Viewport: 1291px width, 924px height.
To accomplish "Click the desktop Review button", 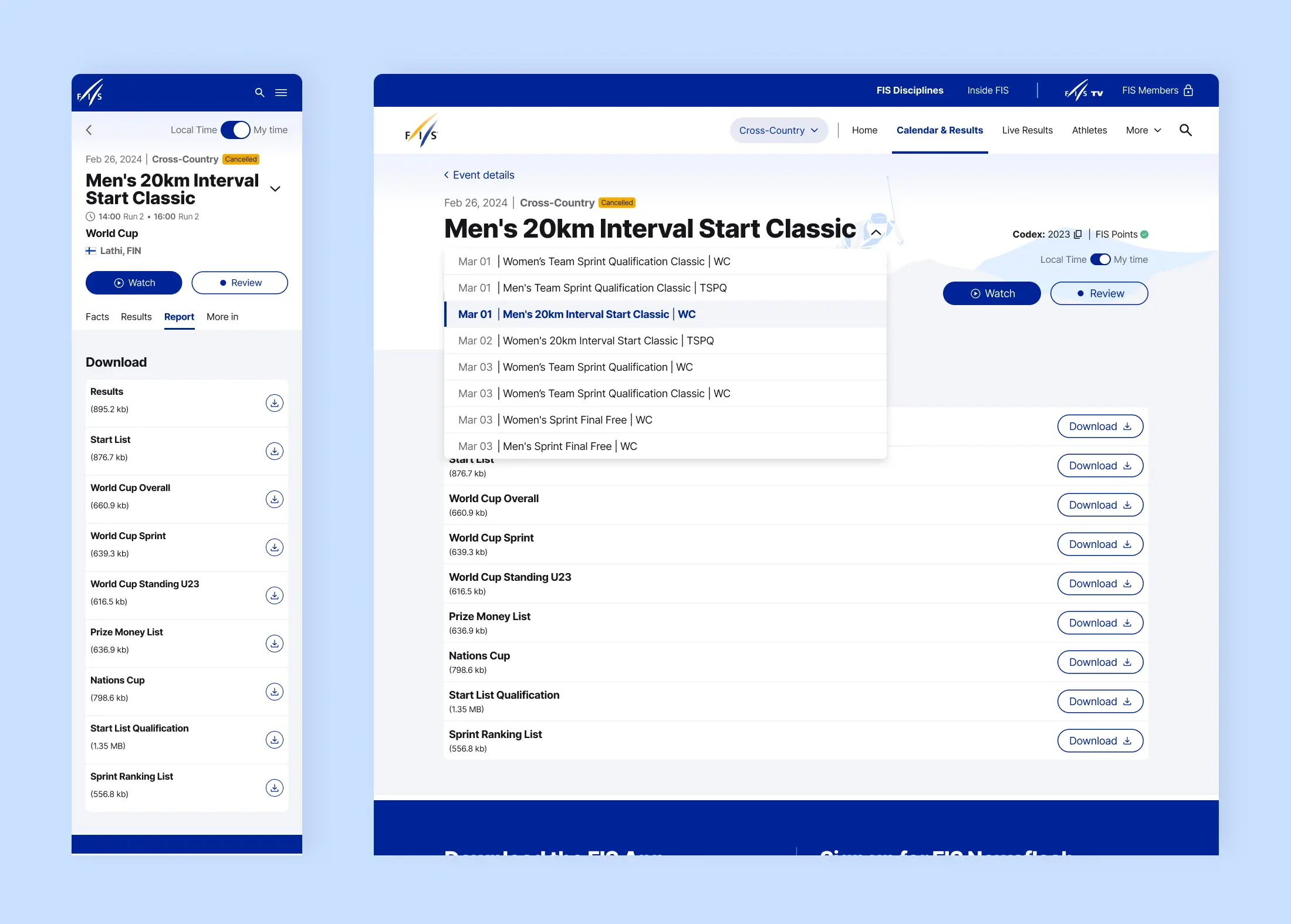I will [x=1099, y=293].
